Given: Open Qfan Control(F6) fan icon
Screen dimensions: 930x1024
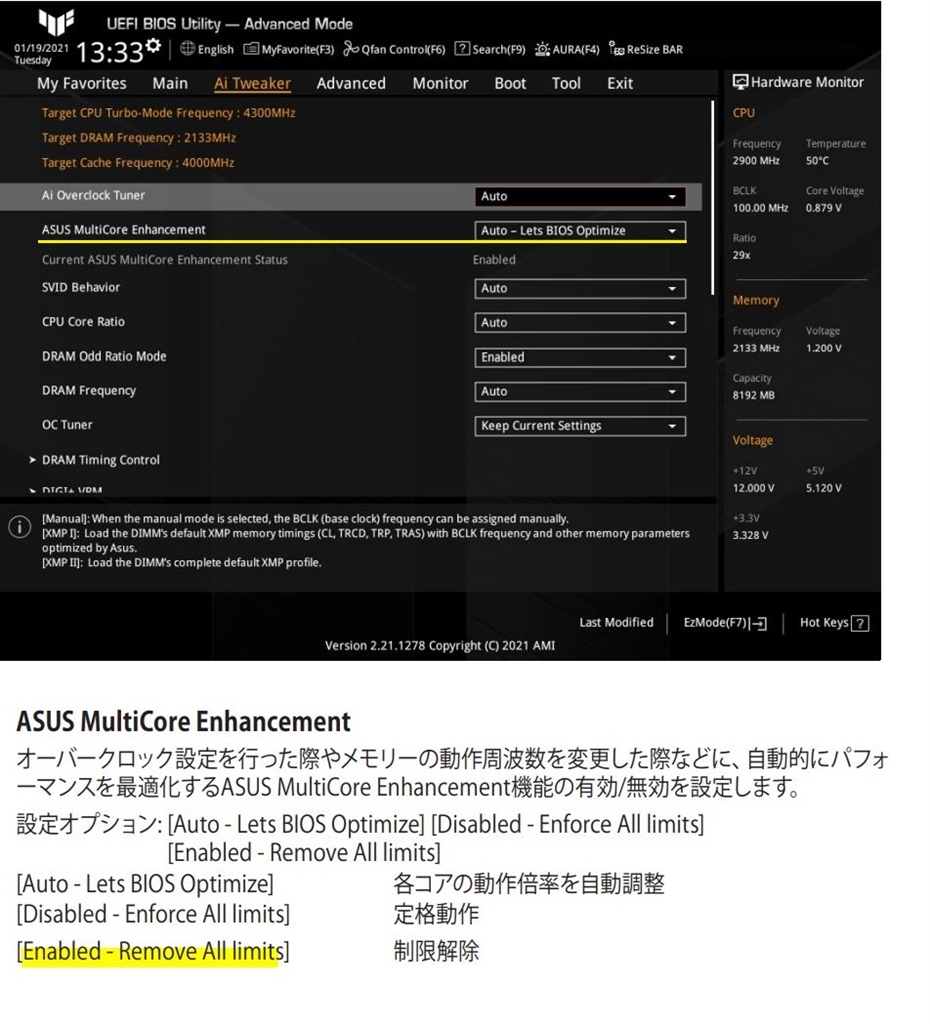Looking at the screenshot, I should [351, 48].
